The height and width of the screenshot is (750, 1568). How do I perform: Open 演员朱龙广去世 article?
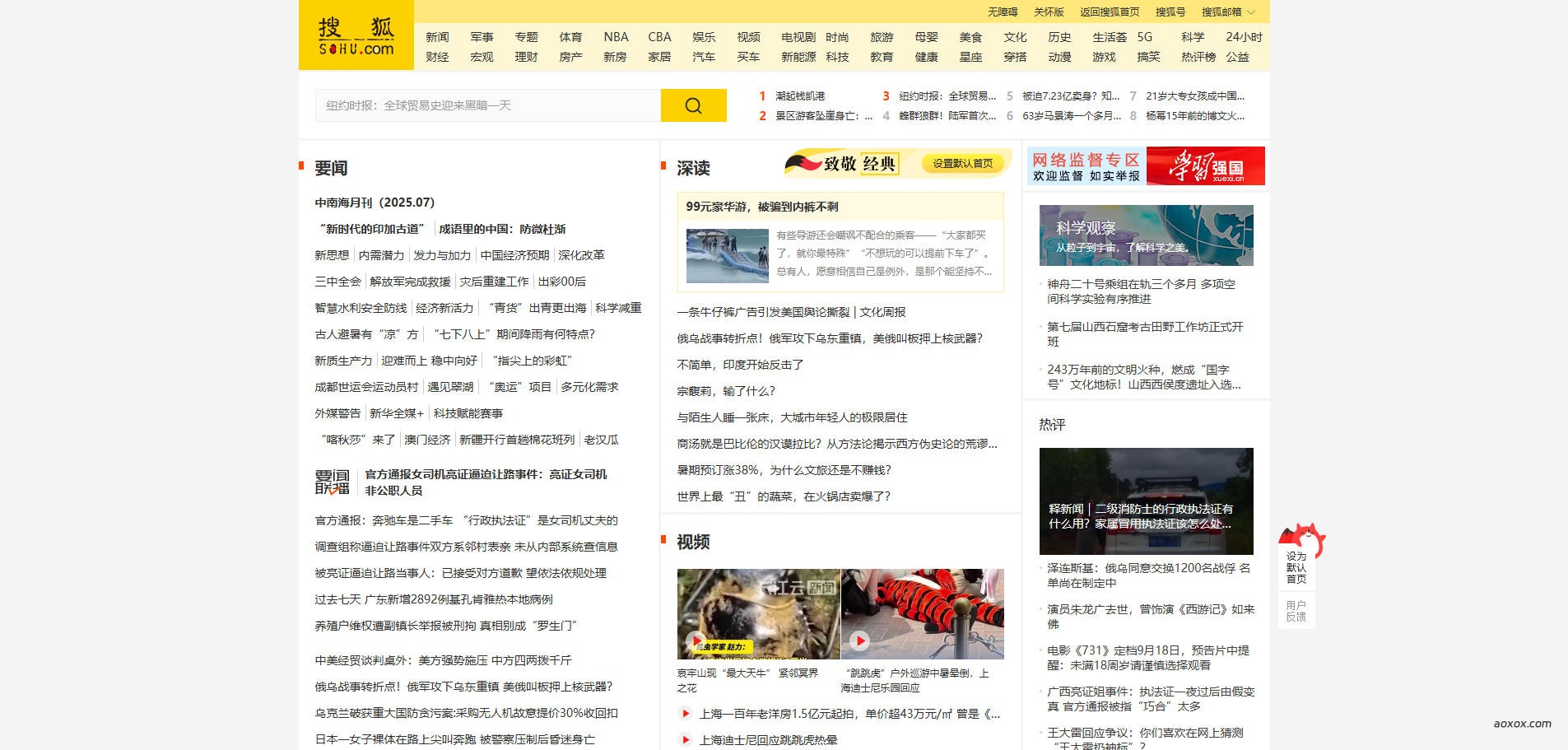pos(1151,617)
